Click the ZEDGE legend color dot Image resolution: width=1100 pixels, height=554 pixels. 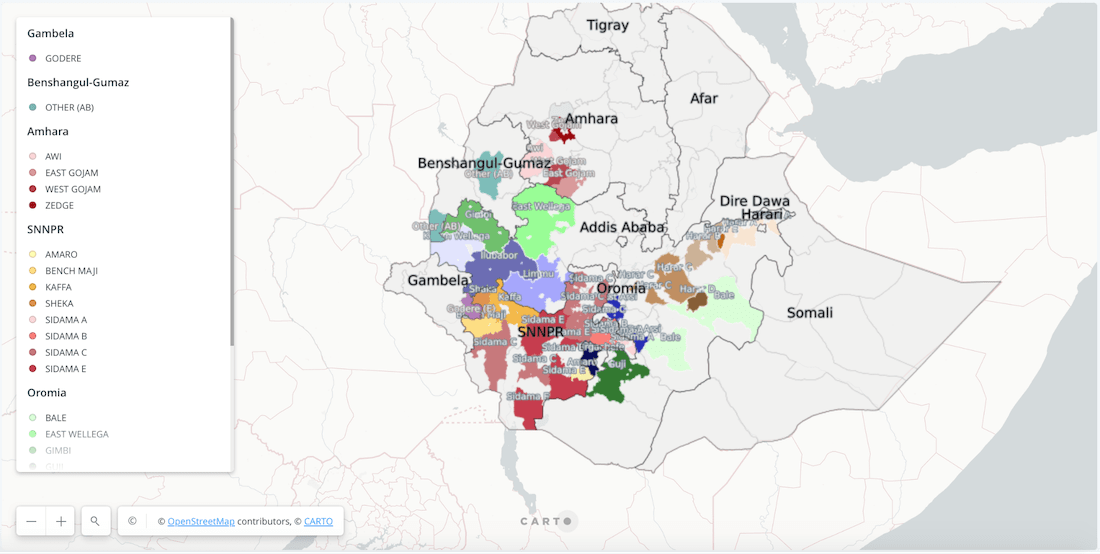tap(32, 205)
